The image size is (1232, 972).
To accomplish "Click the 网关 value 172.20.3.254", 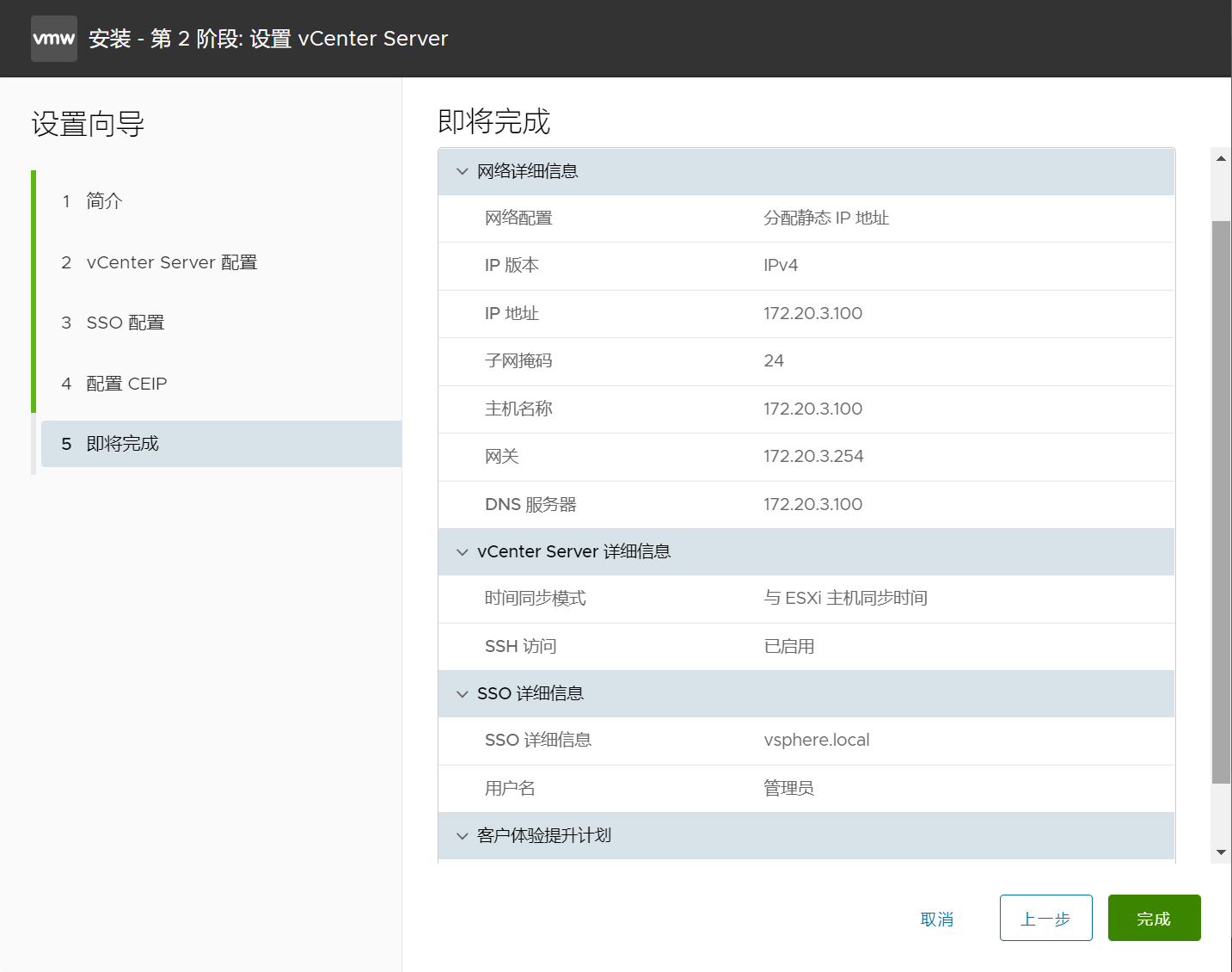I will tap(813, 456).
